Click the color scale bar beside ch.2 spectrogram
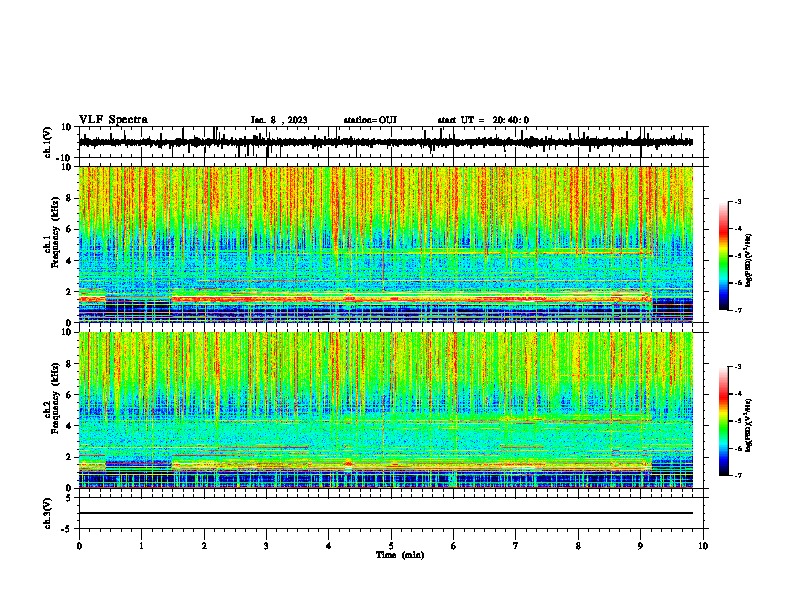 [x=724, y=421]
